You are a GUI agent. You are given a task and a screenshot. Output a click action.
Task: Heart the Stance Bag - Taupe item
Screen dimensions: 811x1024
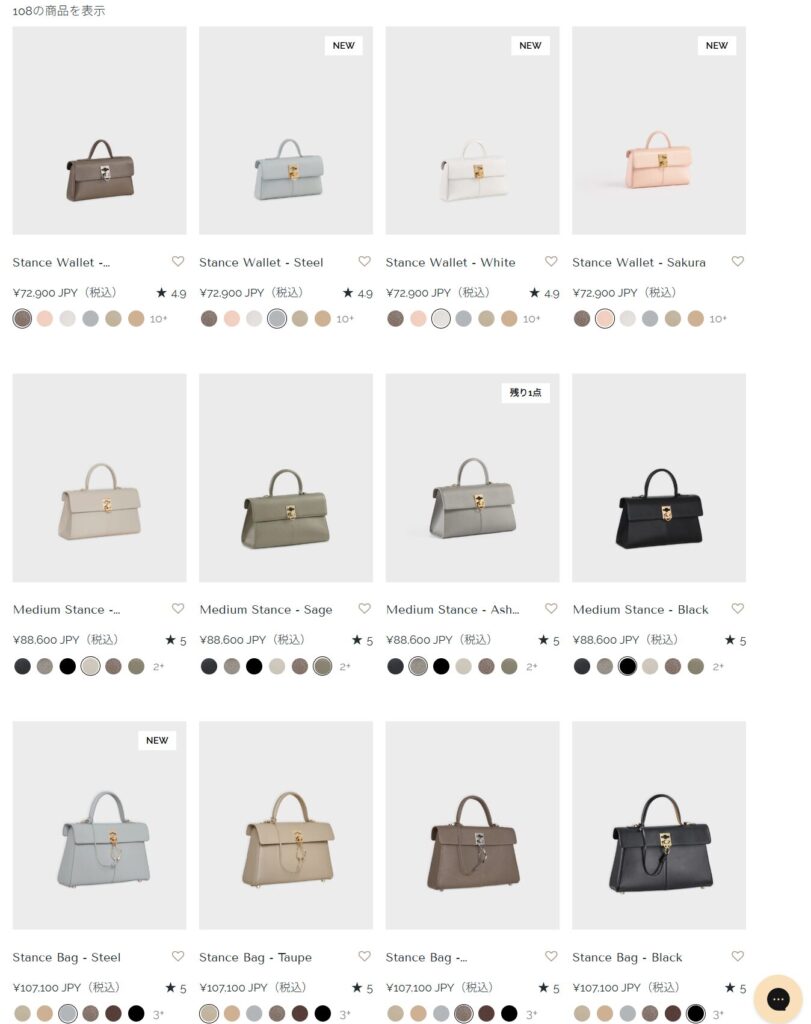click(x=364, y=956)
